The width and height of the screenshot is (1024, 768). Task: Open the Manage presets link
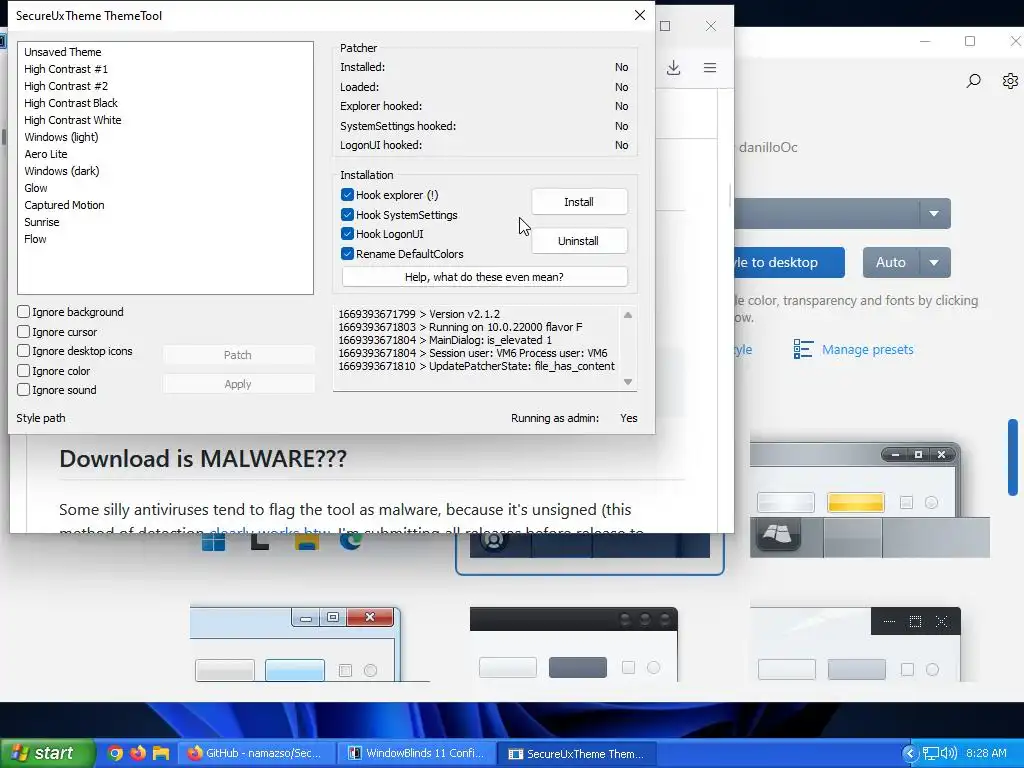pos(867,349)
